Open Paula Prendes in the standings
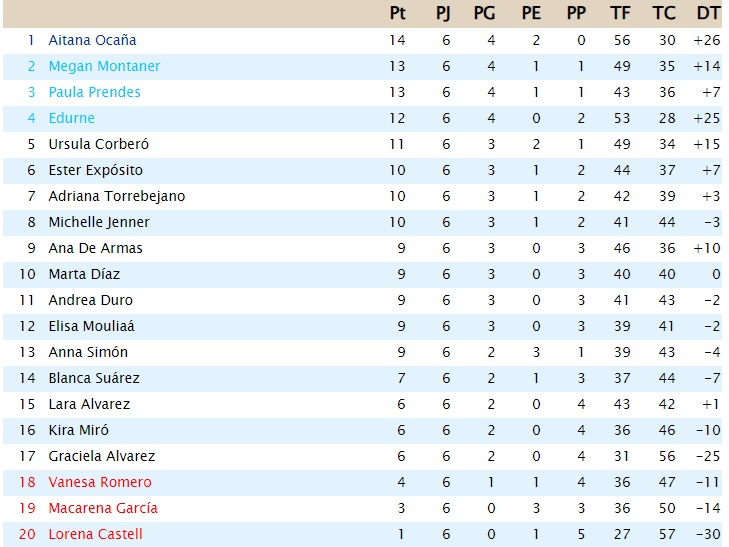The image size is (729, 547). pyautogui.click(x=94, y=92)
